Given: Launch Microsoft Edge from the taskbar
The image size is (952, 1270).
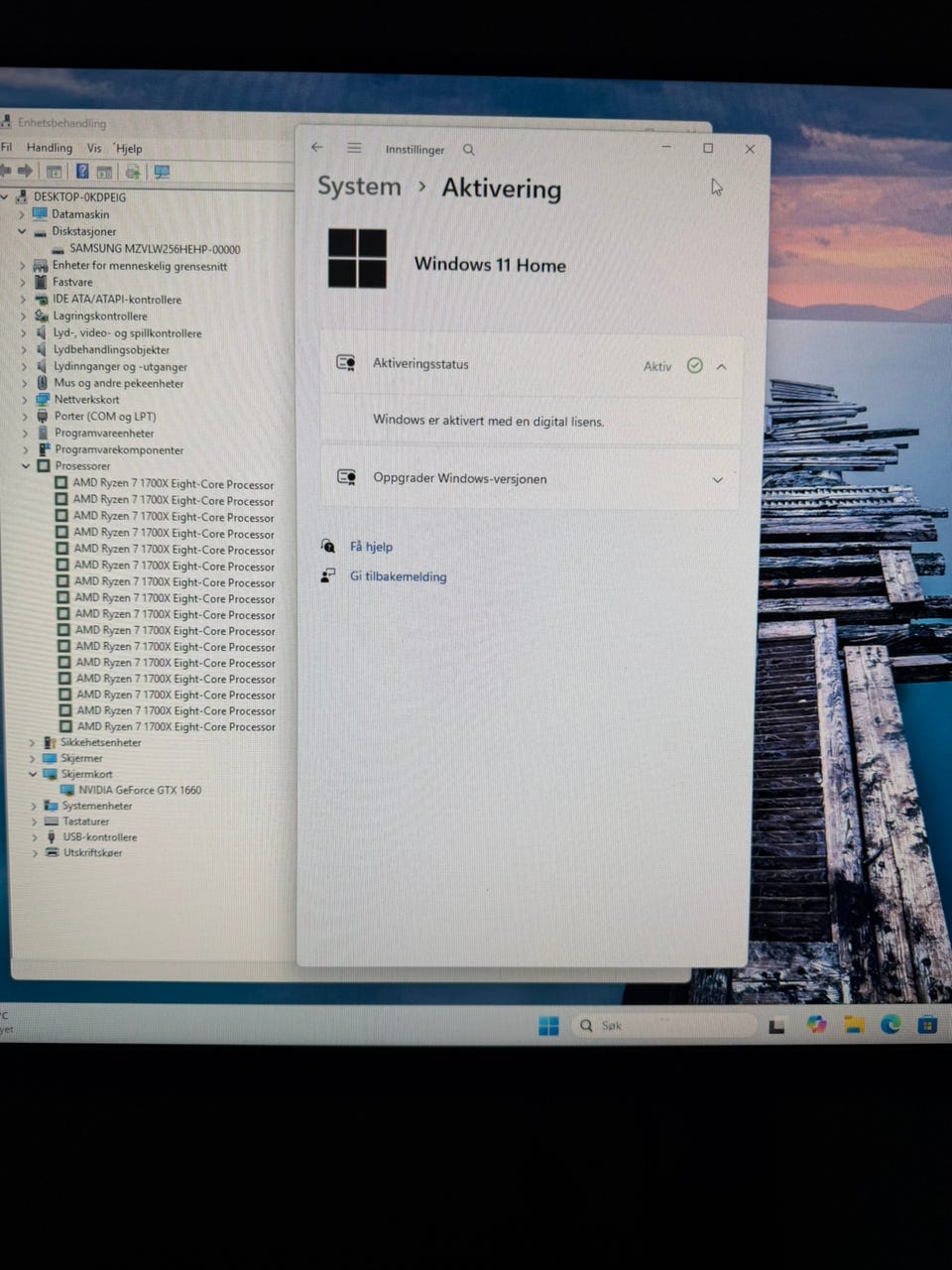Looking at the screenshot, I should [891, 1025].
